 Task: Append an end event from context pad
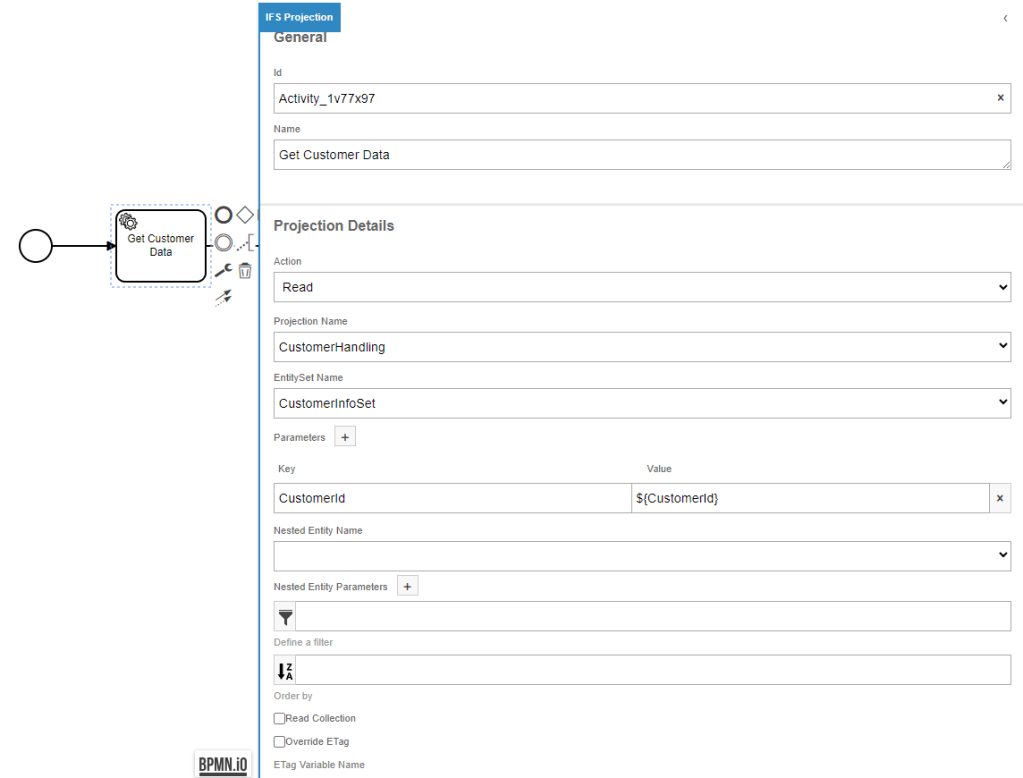tap(224, 215)
